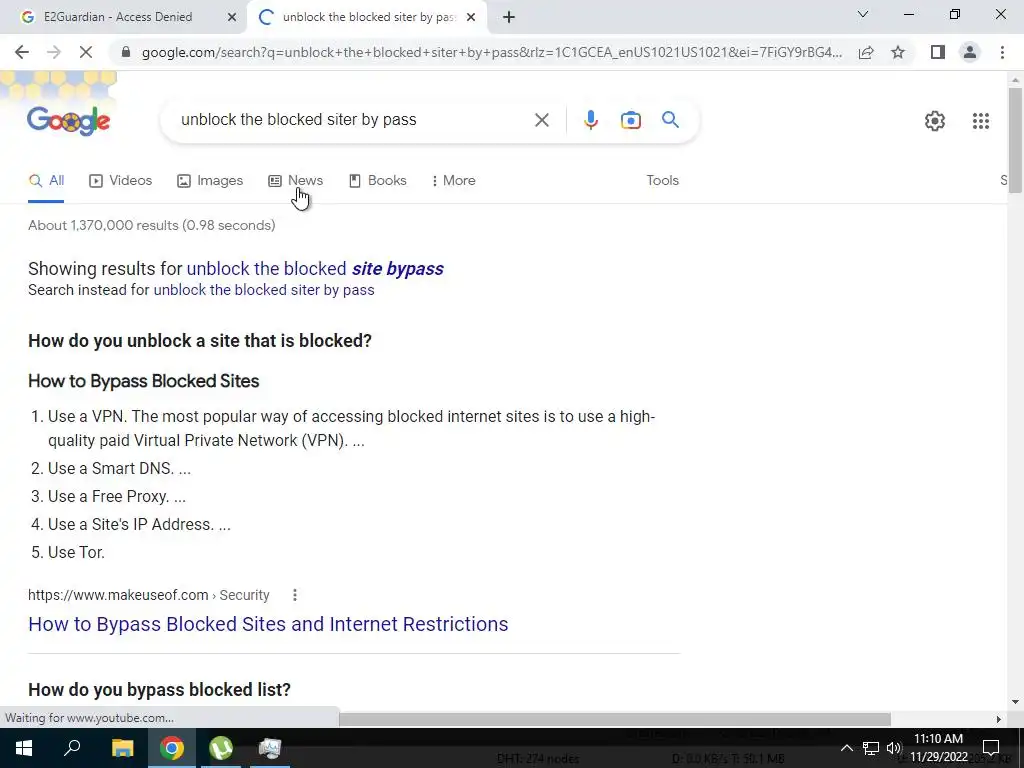The image size is (1024, 768).
Task: Stop loading the page
Action: click(x=86, y=52)
